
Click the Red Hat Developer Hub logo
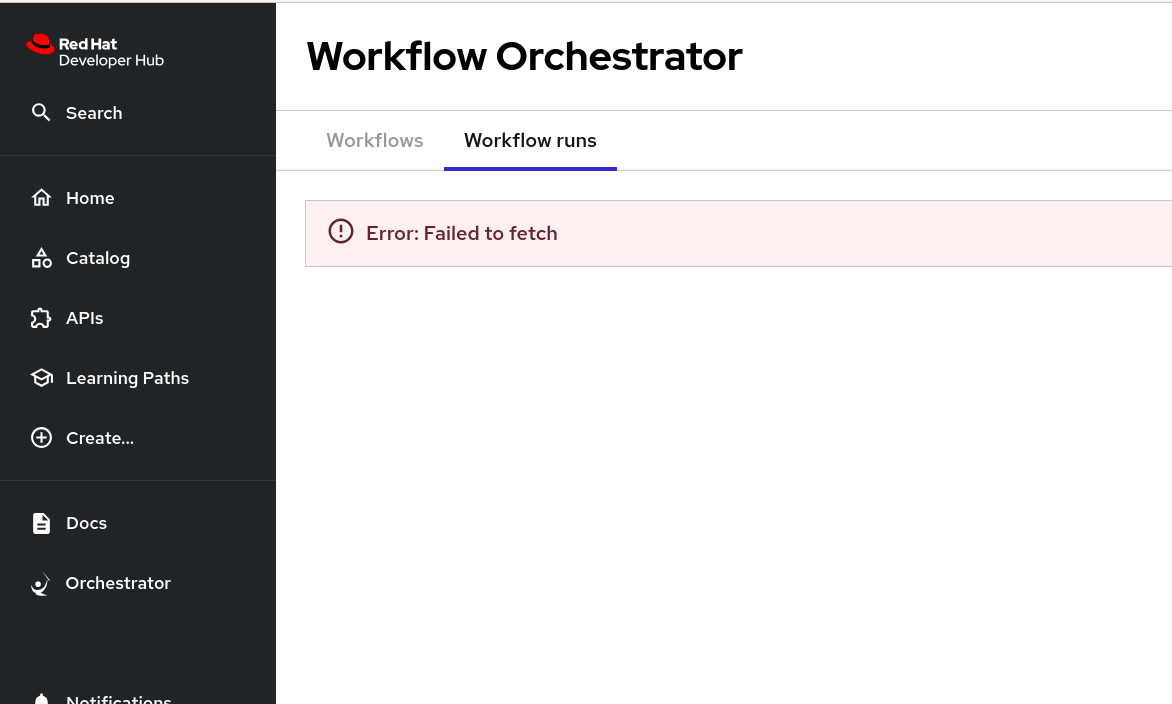click(95, 51)
